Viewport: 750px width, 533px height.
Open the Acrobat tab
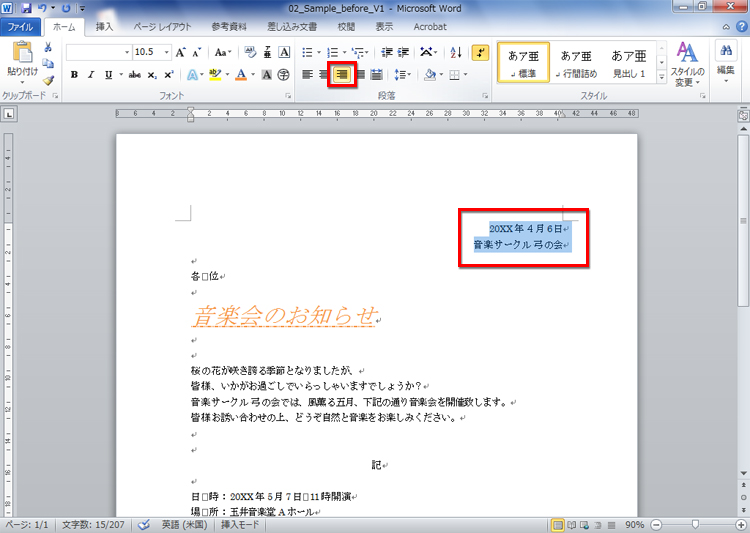click(x=430, y=27)
